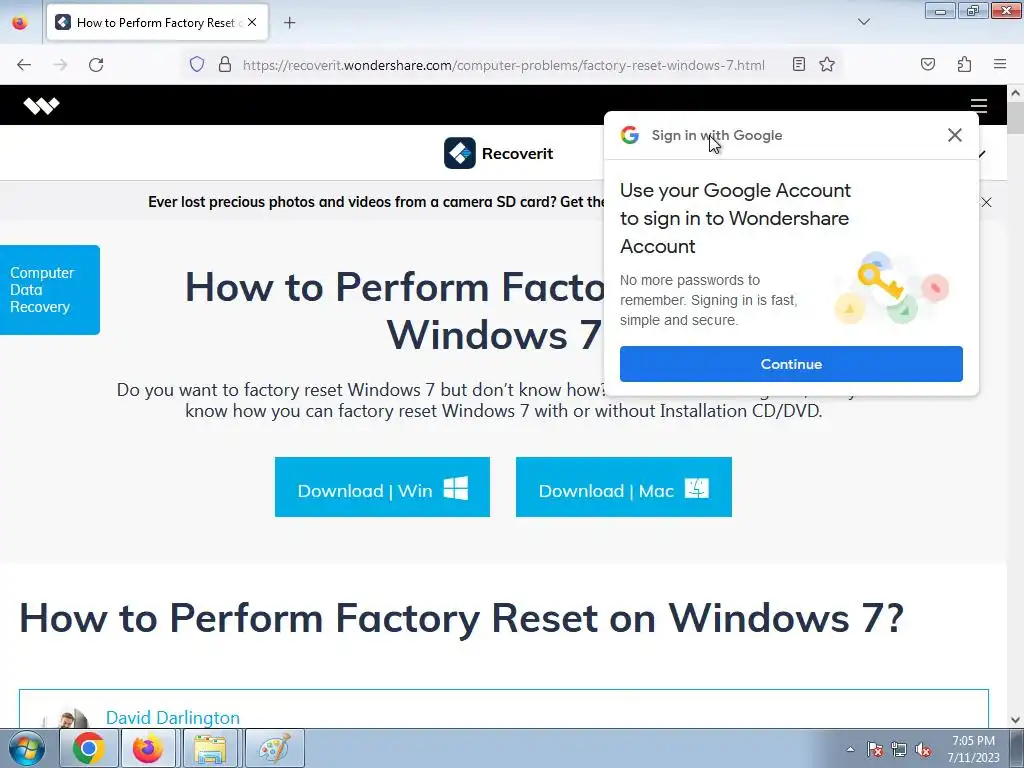Open the Computer Data Recovery side tab
Viewport: 1024px width, 768px height.
[50, 290]
